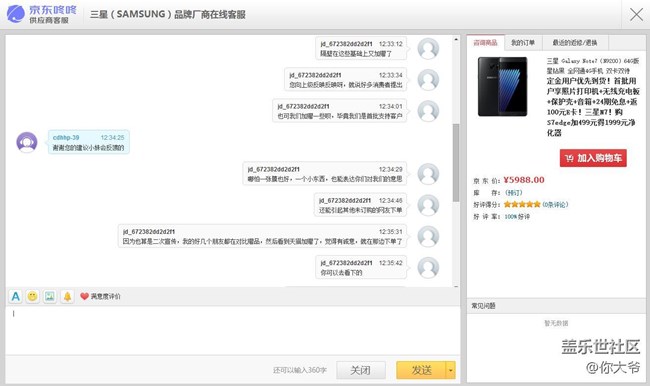Click the 关闭 button
This screenshot has height=386, width=650.
(361, 370)
